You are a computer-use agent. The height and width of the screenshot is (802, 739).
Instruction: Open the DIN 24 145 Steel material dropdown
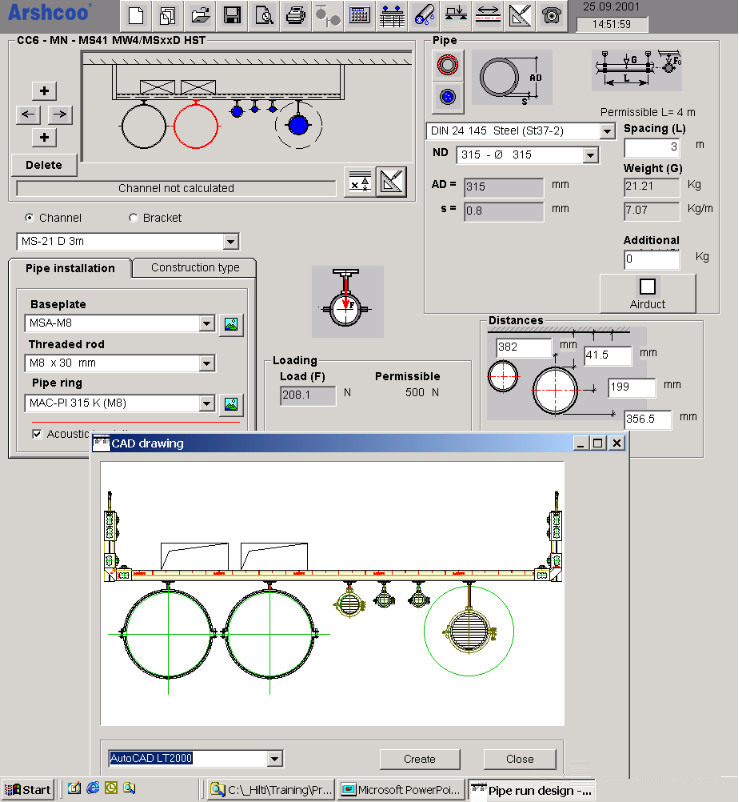coord(607,131)
